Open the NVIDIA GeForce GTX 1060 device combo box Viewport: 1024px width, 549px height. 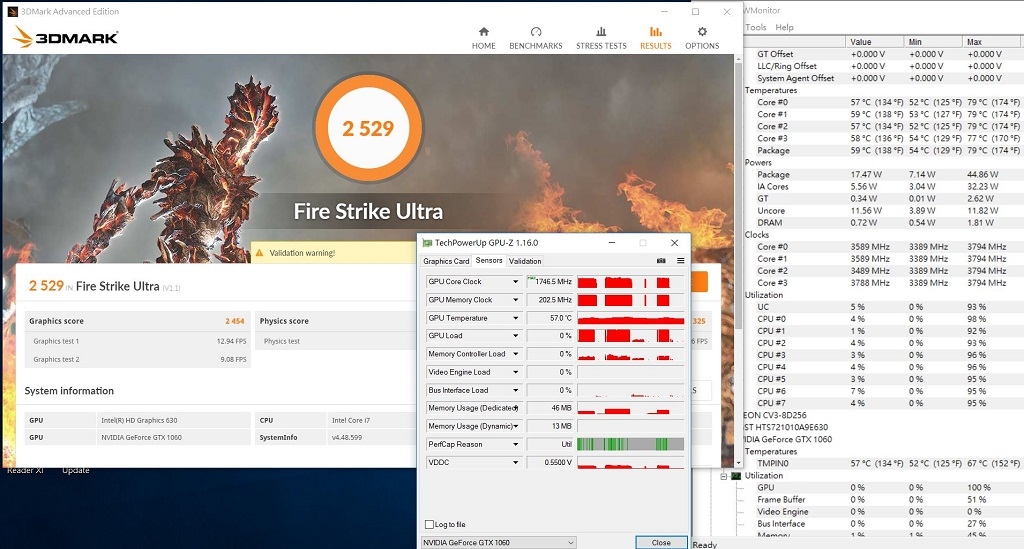[x=498, y=542]
